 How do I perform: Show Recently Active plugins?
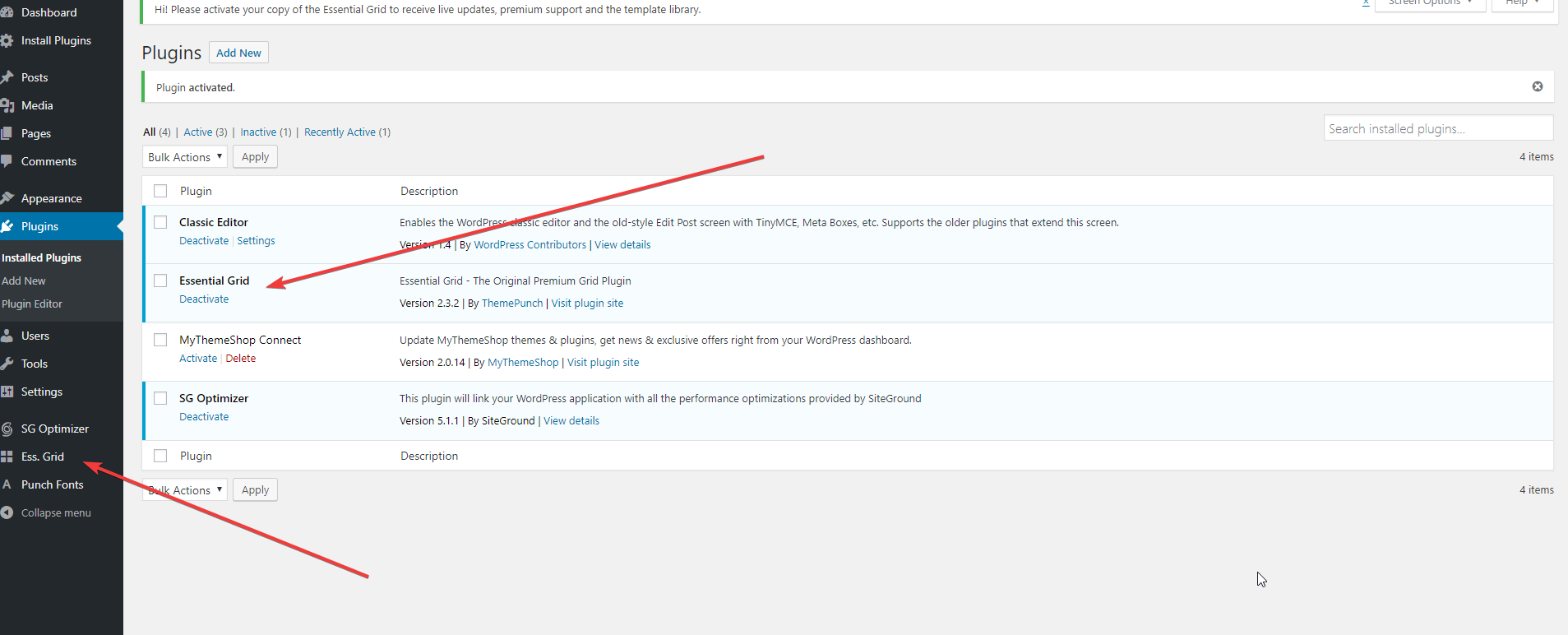click(347, 132)
